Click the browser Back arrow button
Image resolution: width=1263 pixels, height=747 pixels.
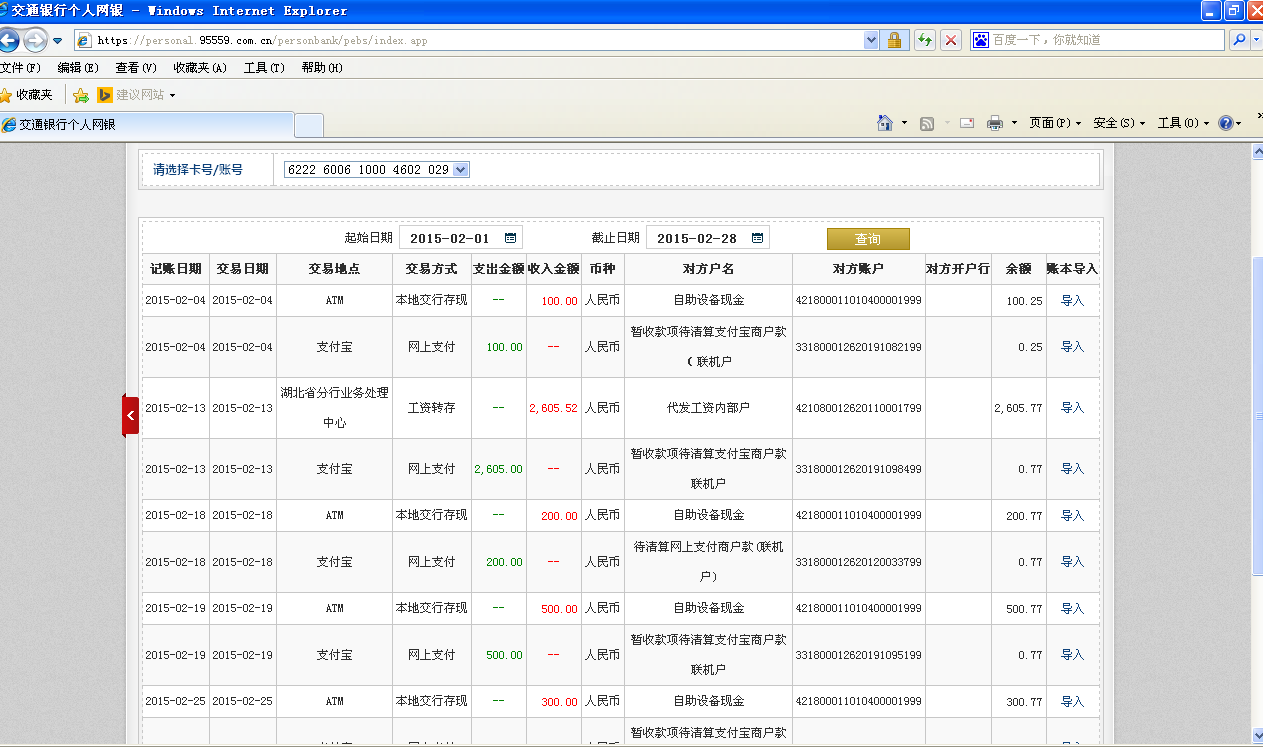click(9, 40)
